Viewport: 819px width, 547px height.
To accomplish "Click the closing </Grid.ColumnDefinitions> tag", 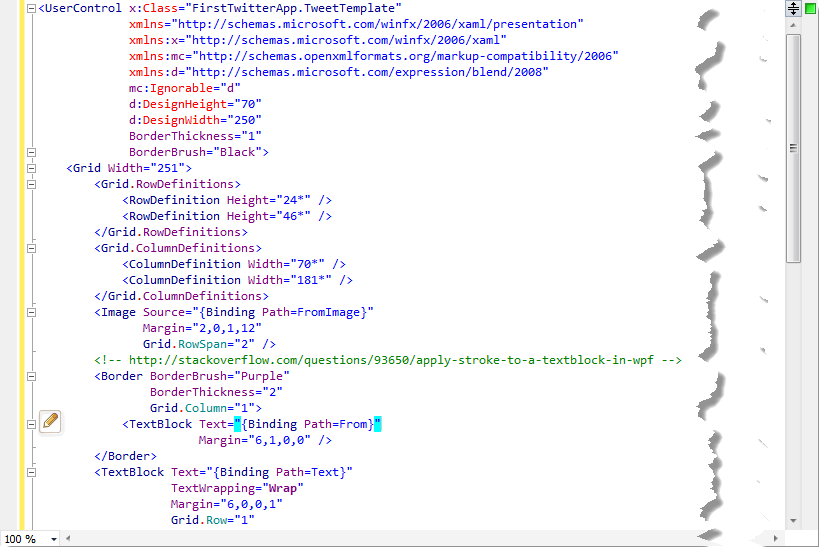I will point(181,296).
